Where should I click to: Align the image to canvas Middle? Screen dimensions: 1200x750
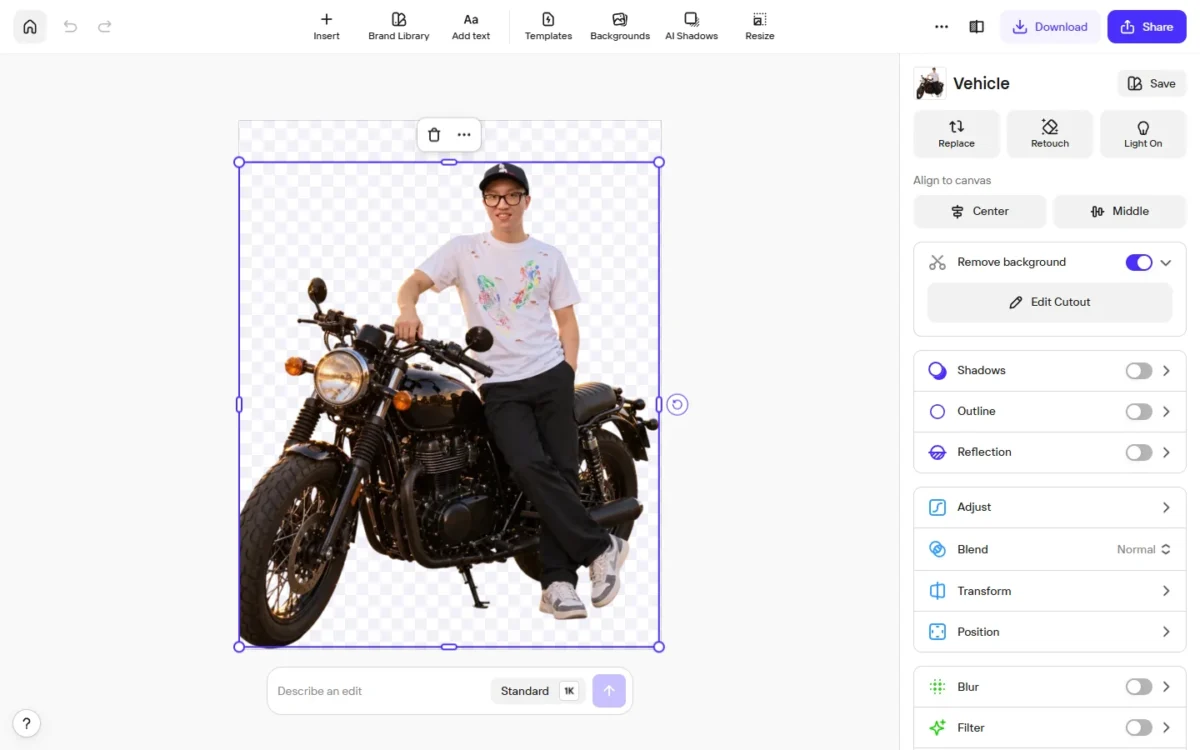point(1120,211)
